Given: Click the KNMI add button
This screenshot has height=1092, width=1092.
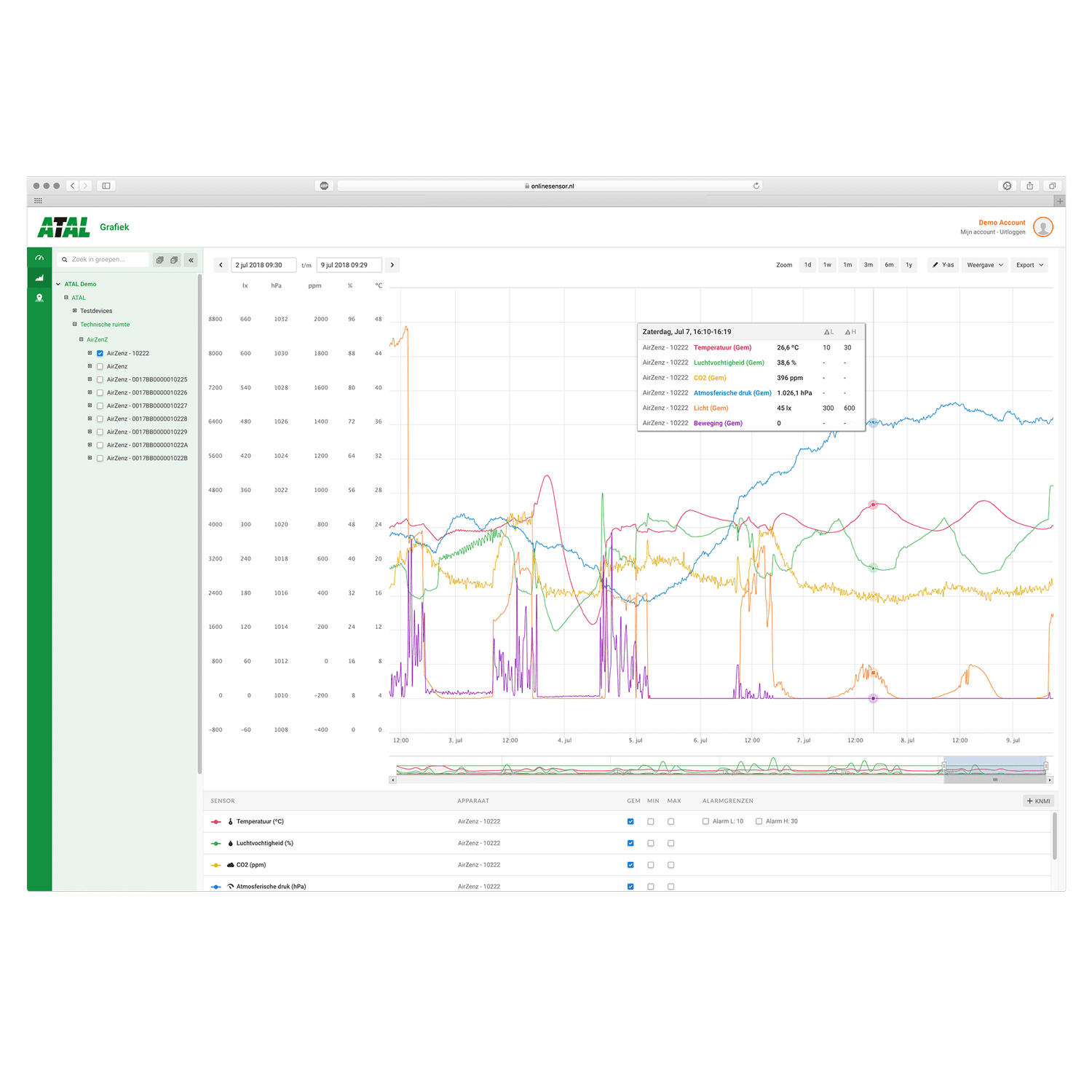Looking at the screenshot, I should point(1038,801).
